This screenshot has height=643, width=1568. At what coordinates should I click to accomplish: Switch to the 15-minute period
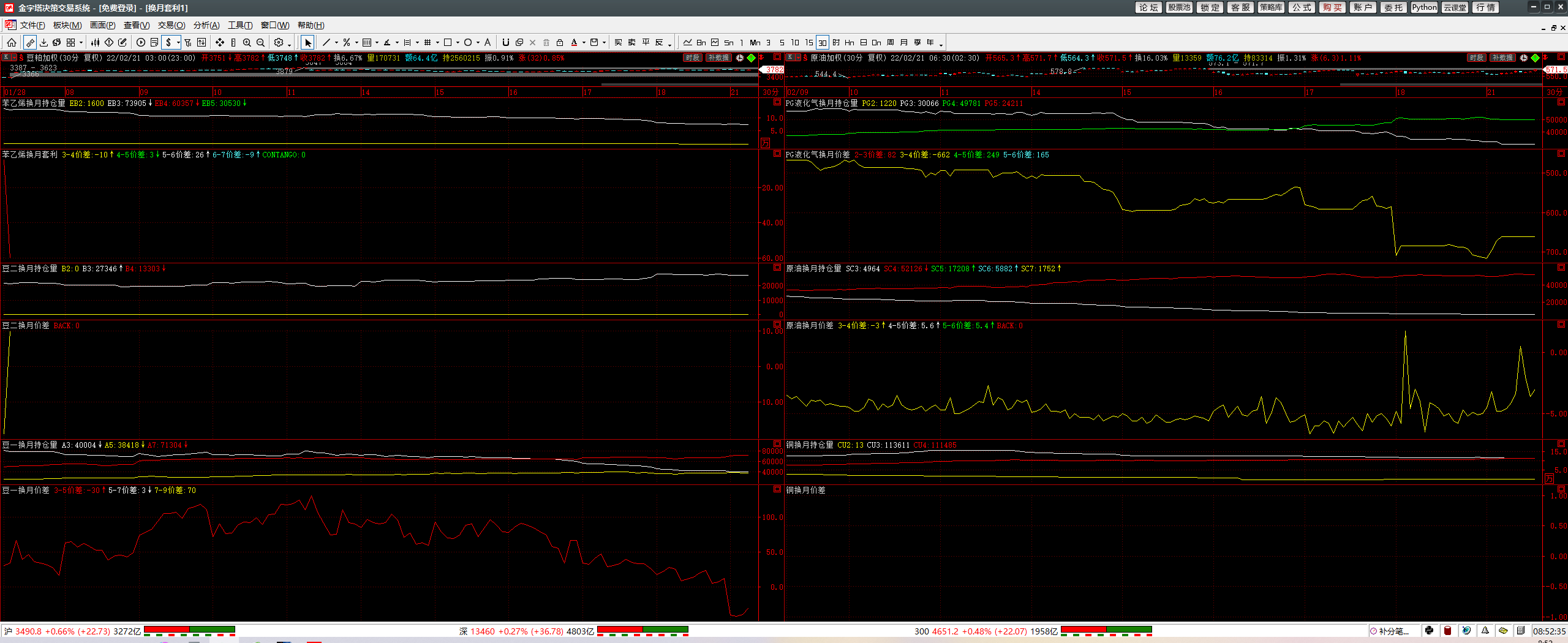[809, 42]
